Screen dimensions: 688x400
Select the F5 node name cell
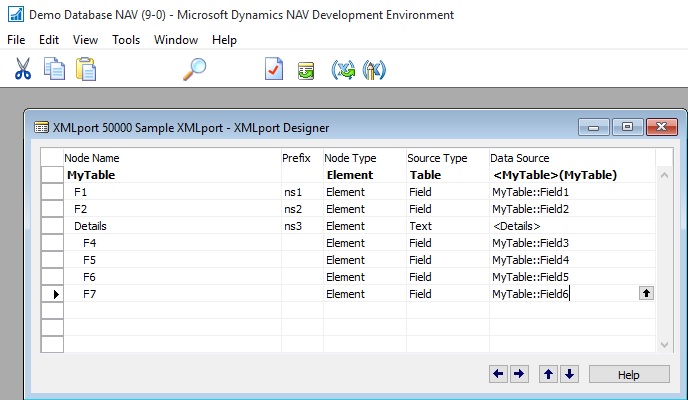pos(172,260)
